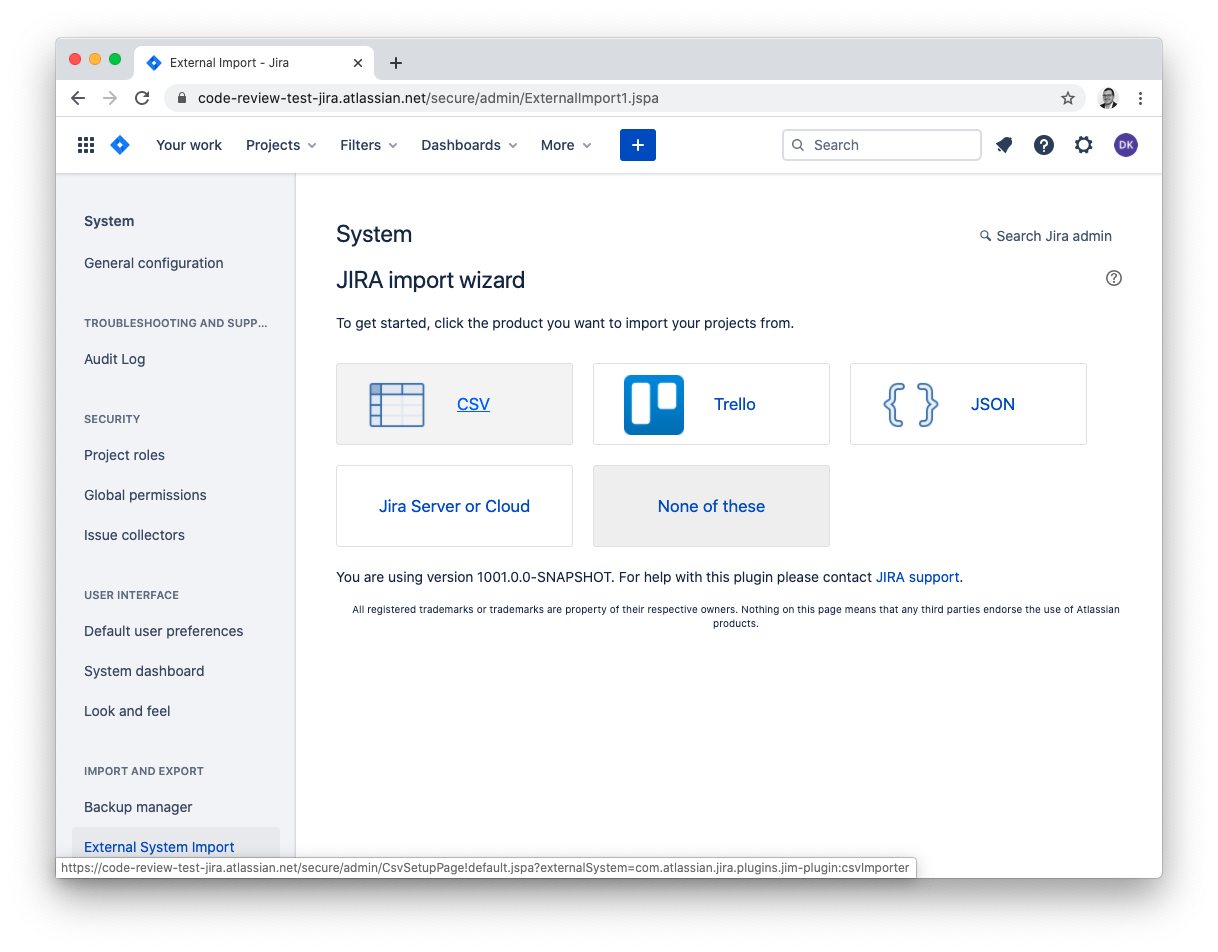Click the browser forward arrow

click(x=110, y=98)
